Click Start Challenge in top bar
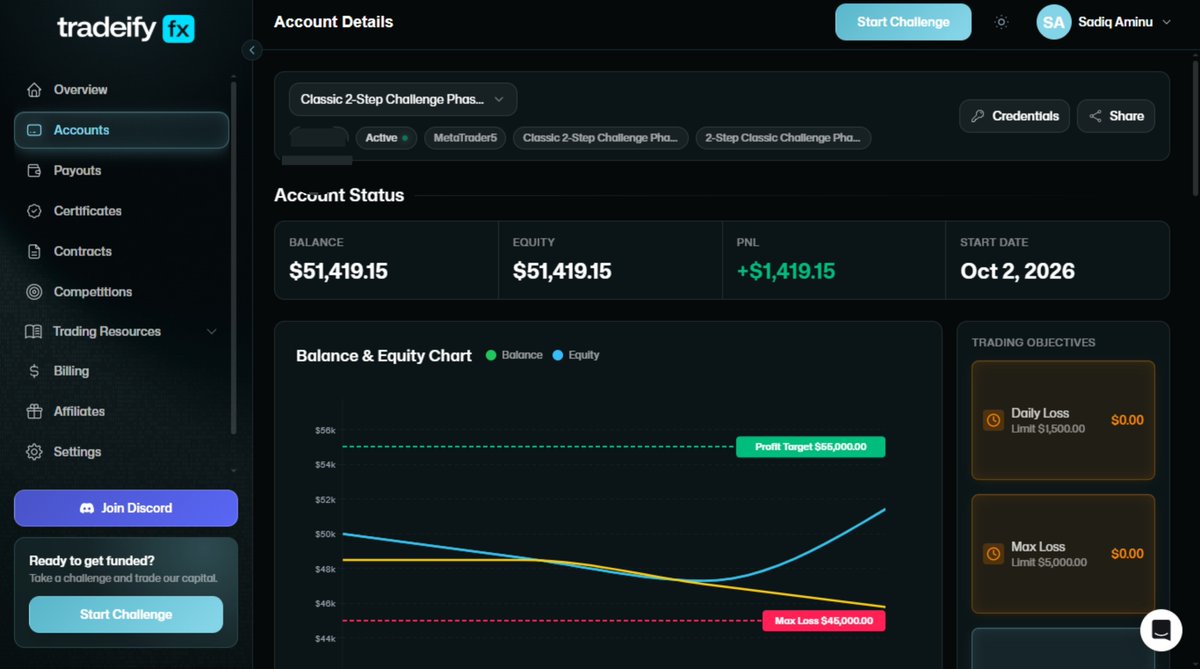Viewport: 1200px width, 669px height. pyautogui.click(x=903, y=22)
